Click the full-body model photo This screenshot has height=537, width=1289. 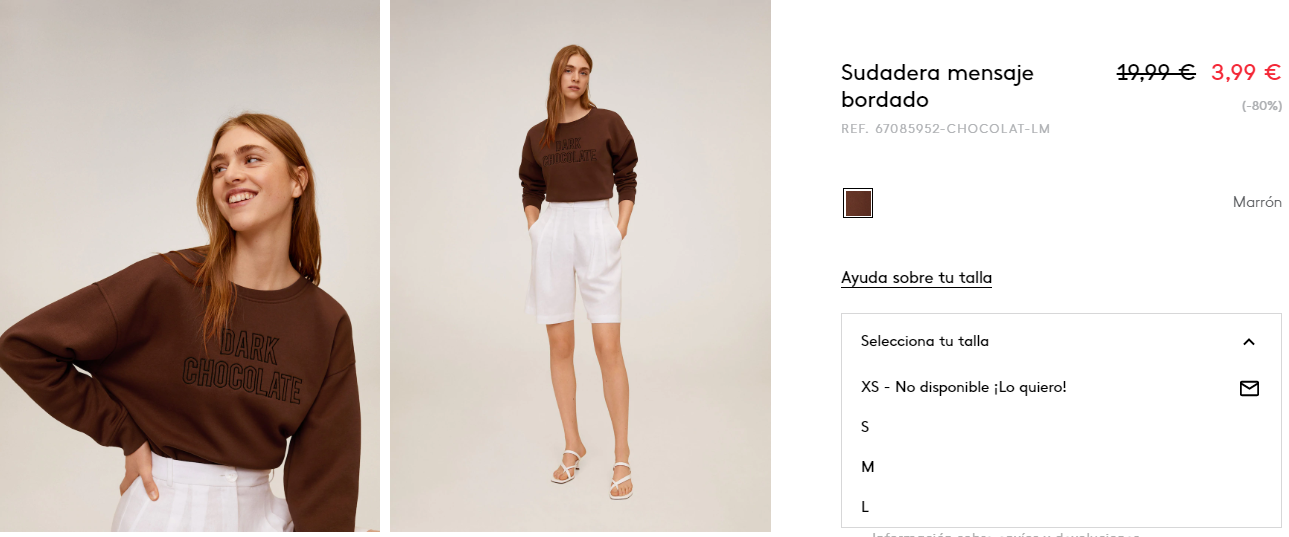[x=580, y=266]
